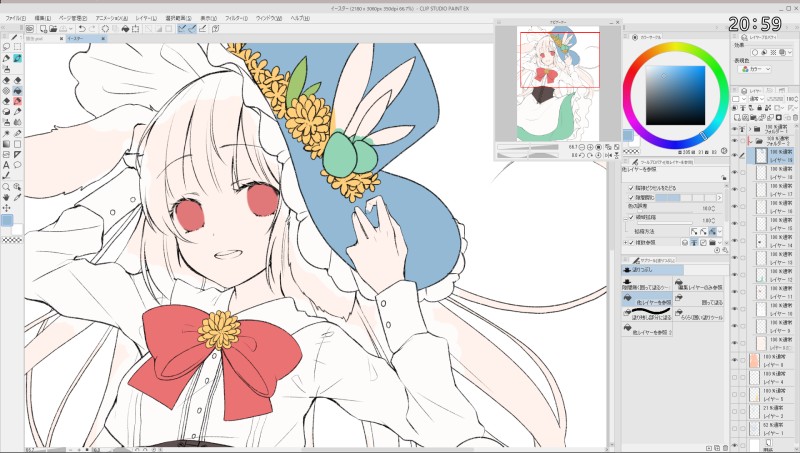The height and width of the screenshot is (453, 800).
Task: Select the highlighted Fill bucket tool
Action: [17, 91]
